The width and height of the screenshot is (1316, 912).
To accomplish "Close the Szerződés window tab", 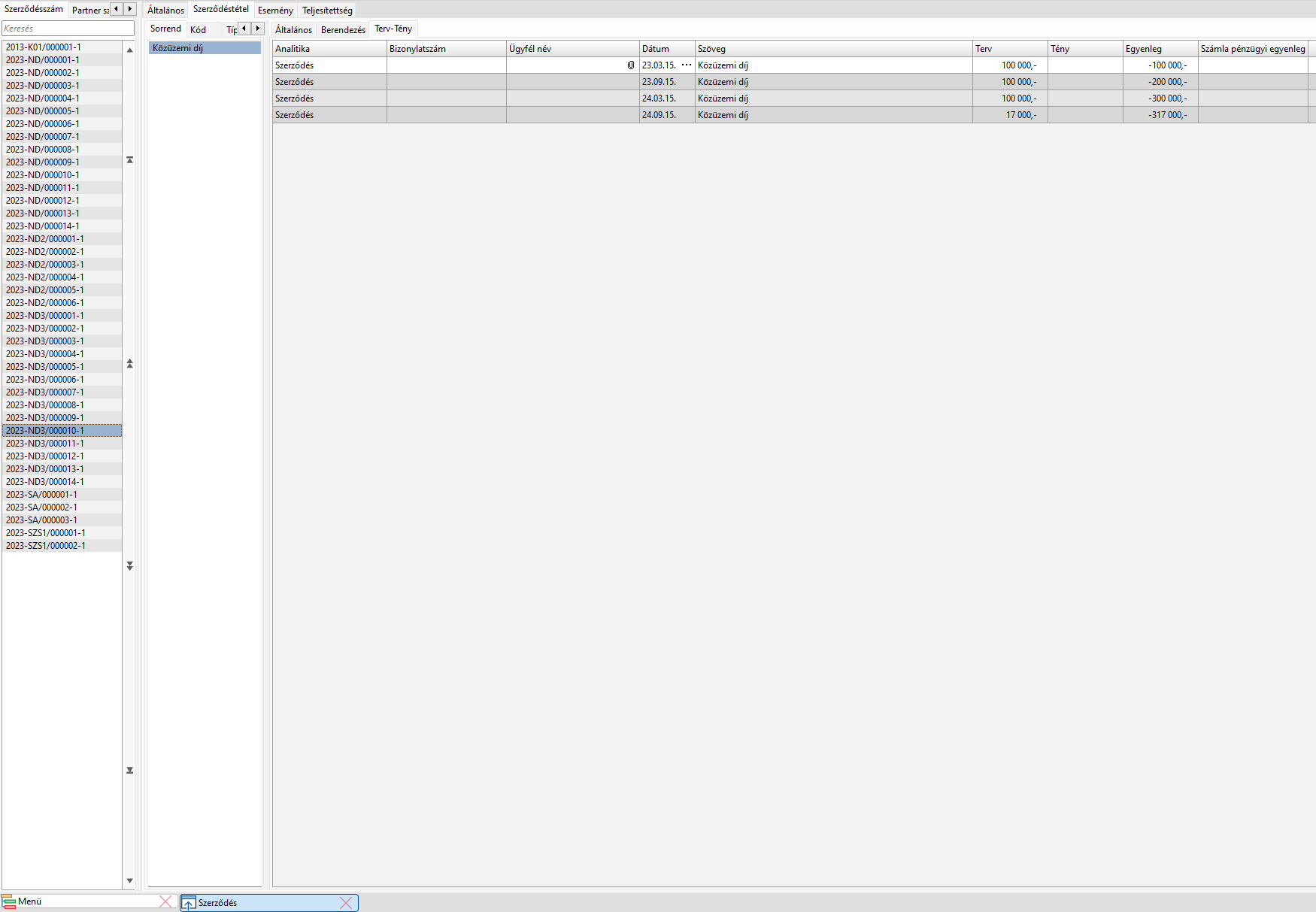I will 346,903.
